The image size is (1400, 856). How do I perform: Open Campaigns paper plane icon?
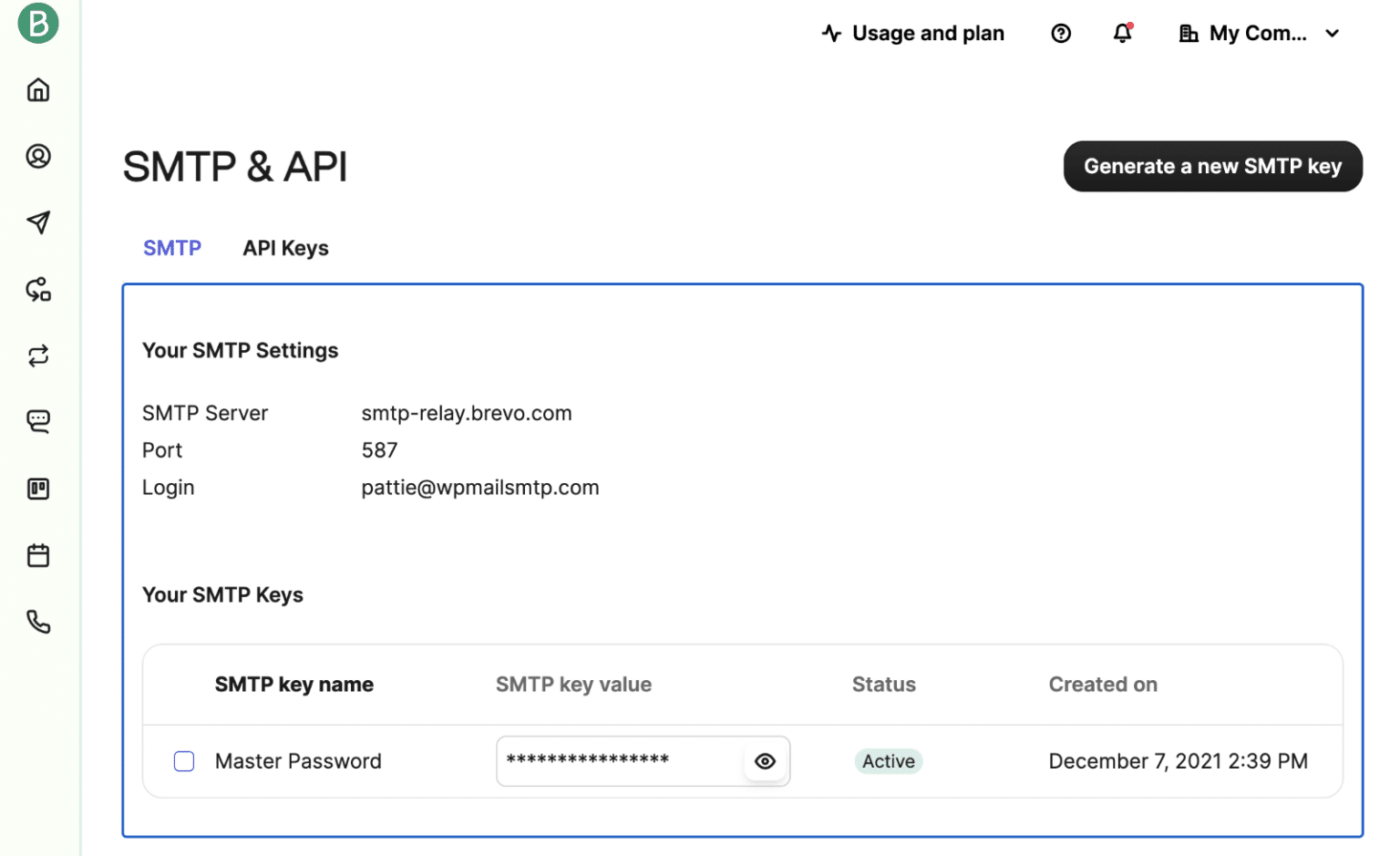click(38, 222)
